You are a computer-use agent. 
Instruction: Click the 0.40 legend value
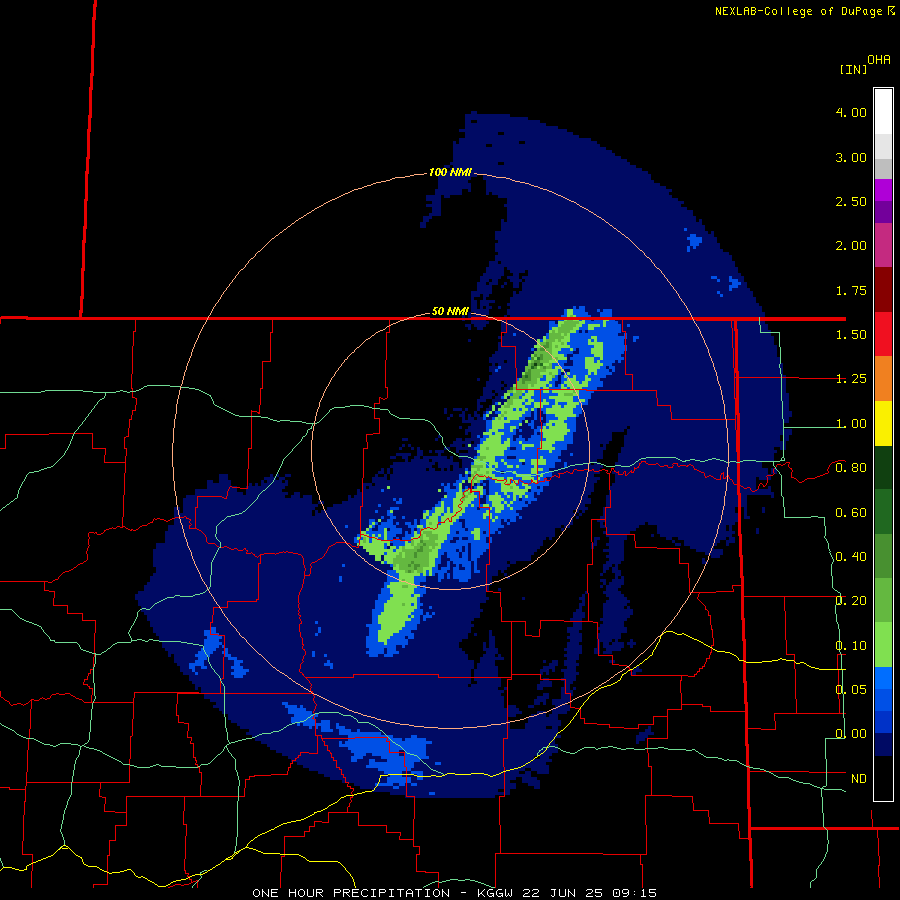(x=851, y=557)
